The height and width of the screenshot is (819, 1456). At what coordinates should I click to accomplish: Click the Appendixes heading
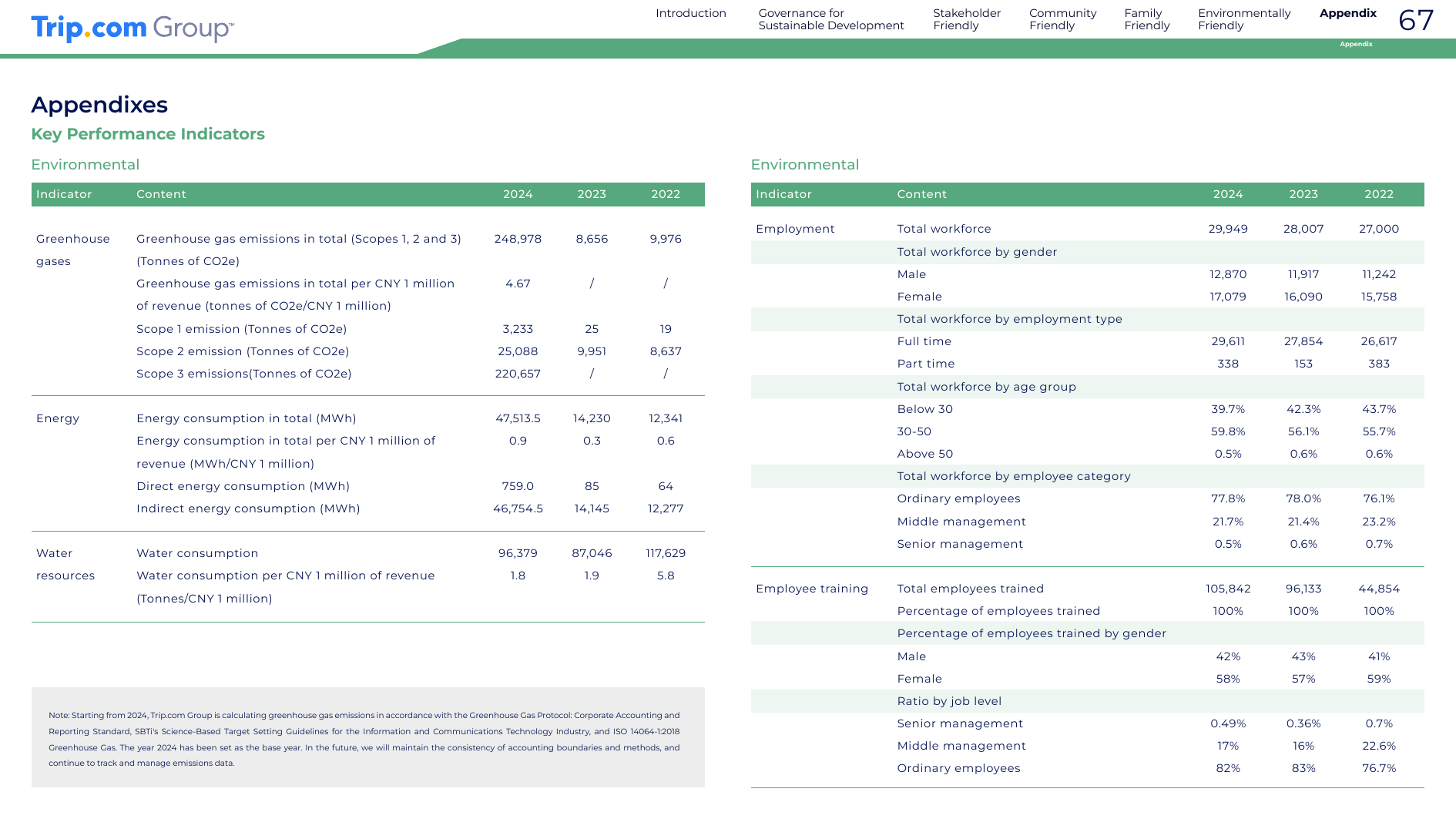99,105
